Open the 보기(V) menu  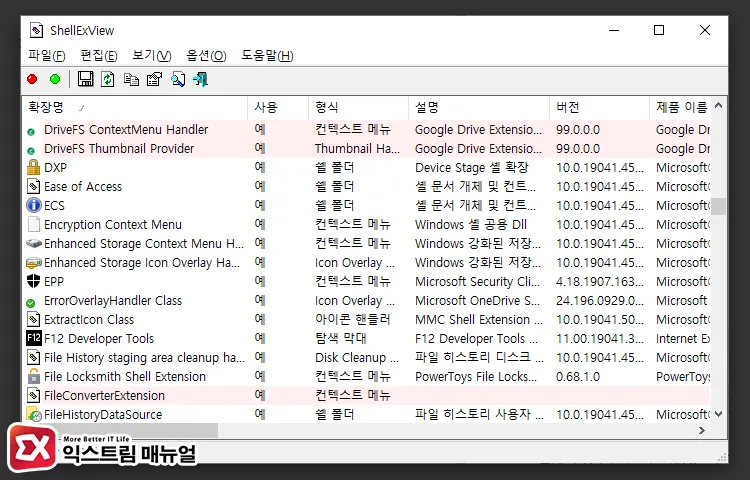[x=152, y=55]
